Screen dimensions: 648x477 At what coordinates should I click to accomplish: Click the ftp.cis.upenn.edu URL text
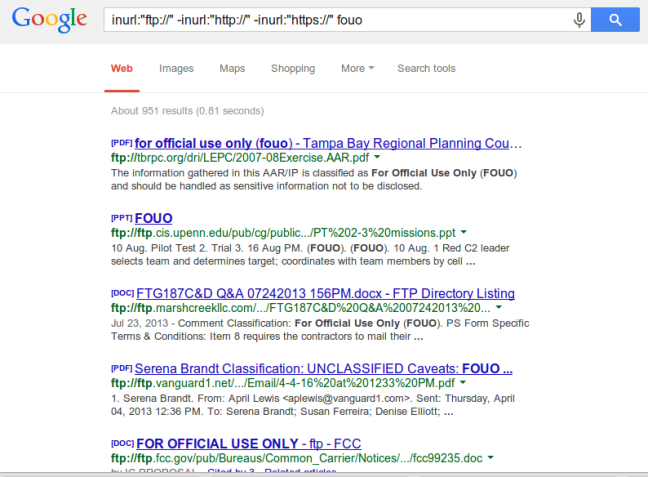pyautogui.click(x=283, y=233)
